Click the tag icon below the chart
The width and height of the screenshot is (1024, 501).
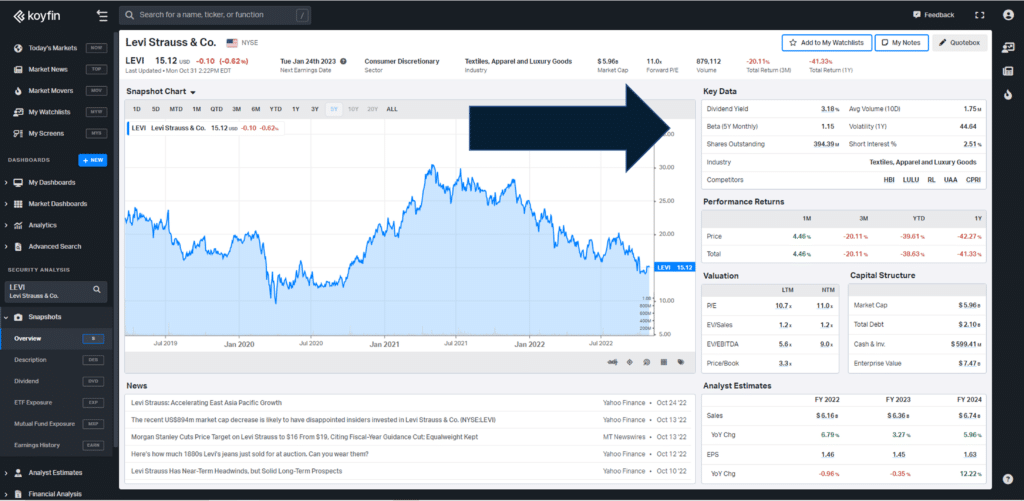coord(680,362)
